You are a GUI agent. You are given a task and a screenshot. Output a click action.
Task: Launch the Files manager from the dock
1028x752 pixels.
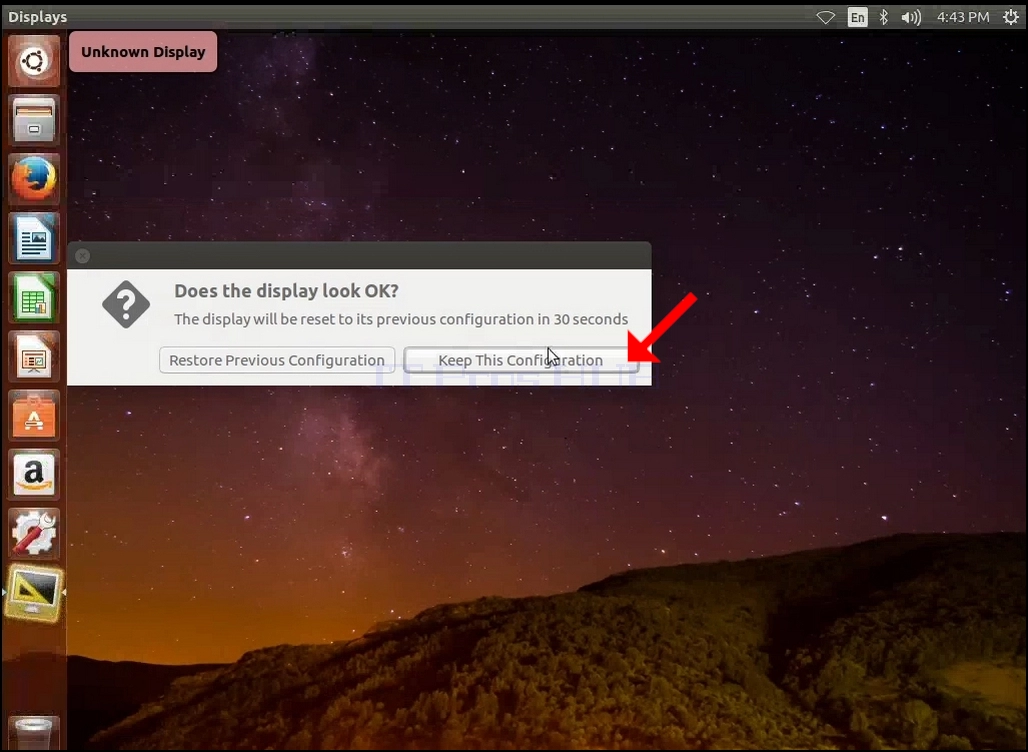(34, 120)
